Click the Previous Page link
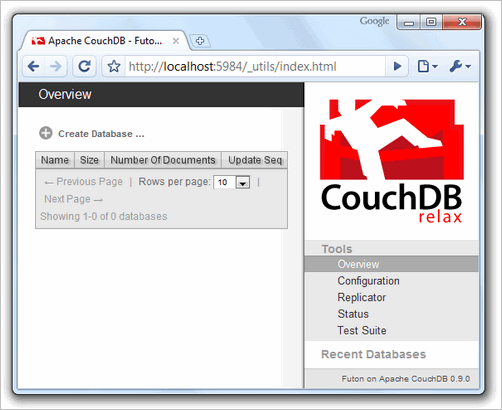 click(x=83, y=182)
